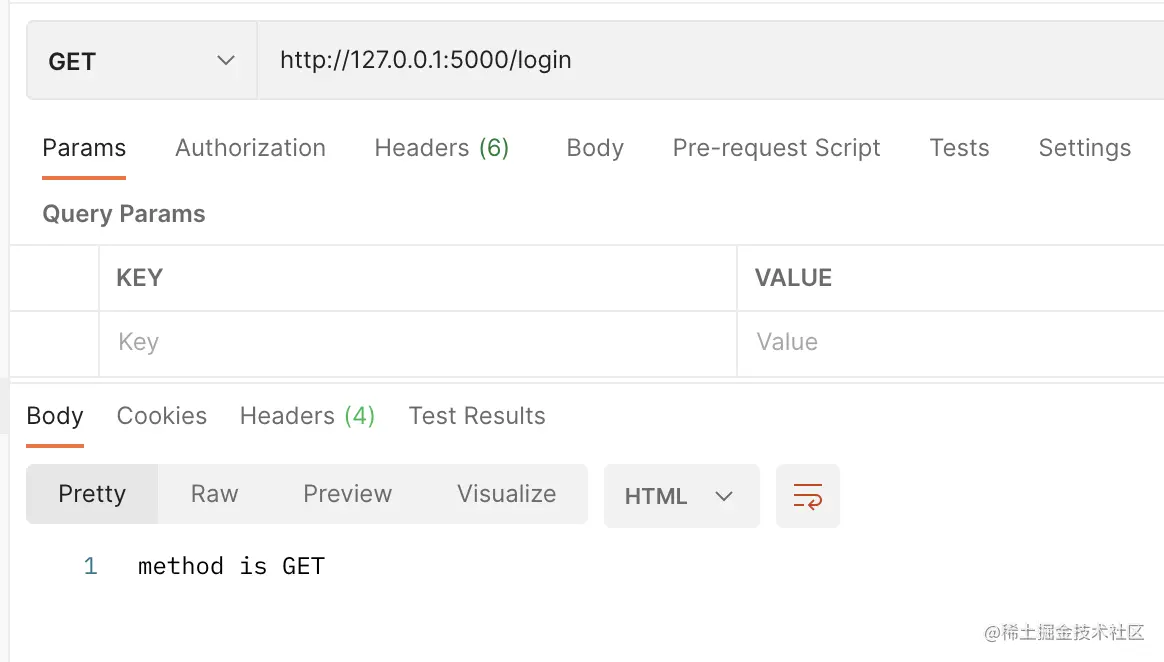Open the GET method dropdown
Image resolution: width=1164 pixels, height=662 pixels.
(x=141, y=61)
